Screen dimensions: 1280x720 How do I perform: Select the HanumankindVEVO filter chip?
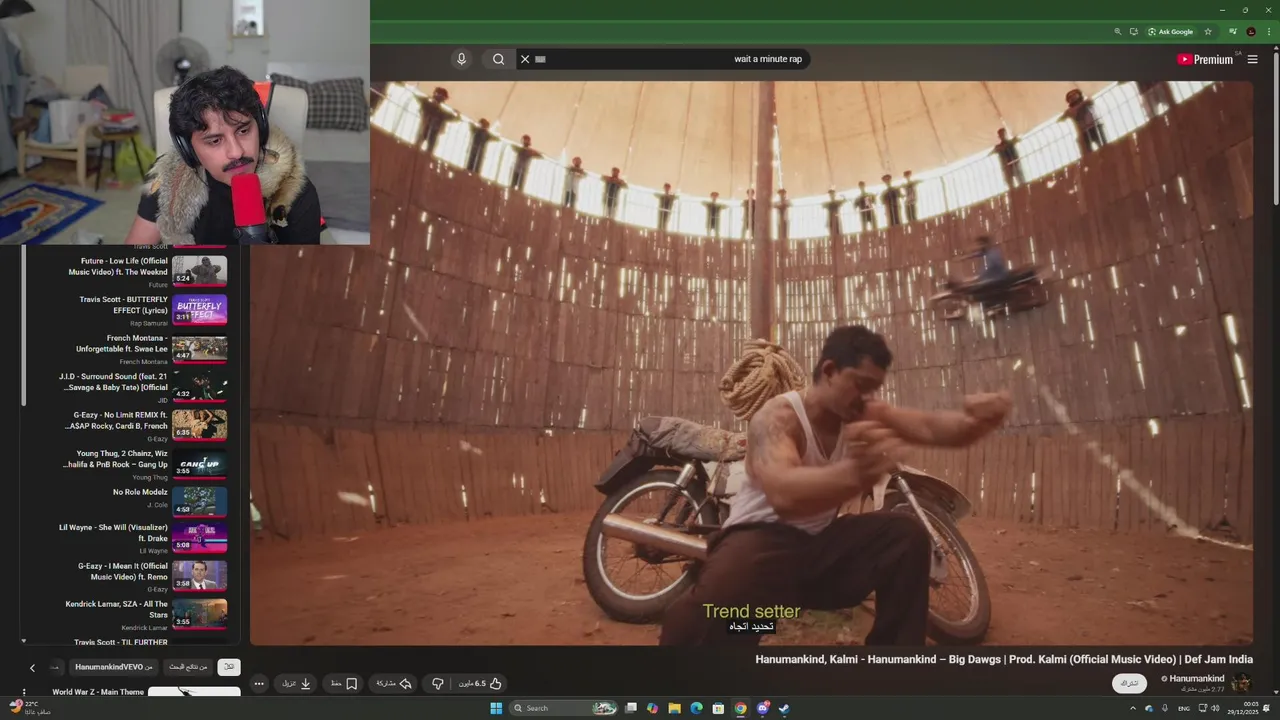(x=114, y=667)
